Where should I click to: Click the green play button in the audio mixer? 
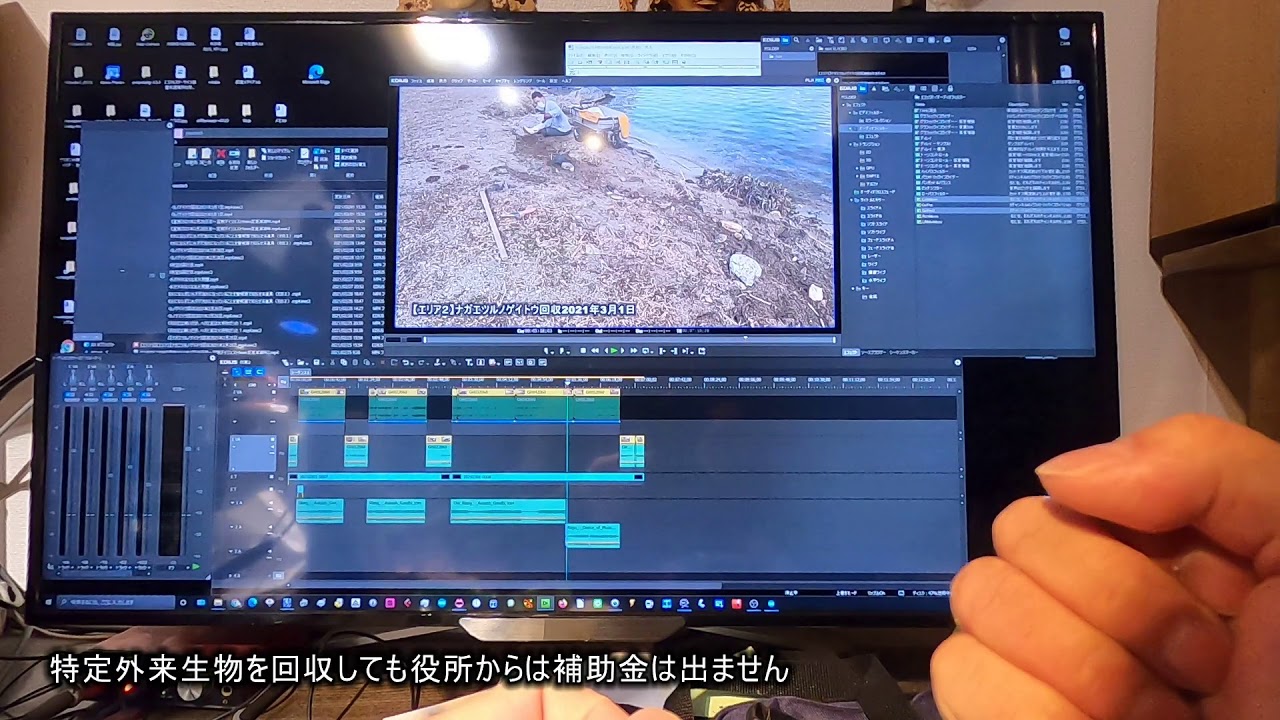pos(195,567)
